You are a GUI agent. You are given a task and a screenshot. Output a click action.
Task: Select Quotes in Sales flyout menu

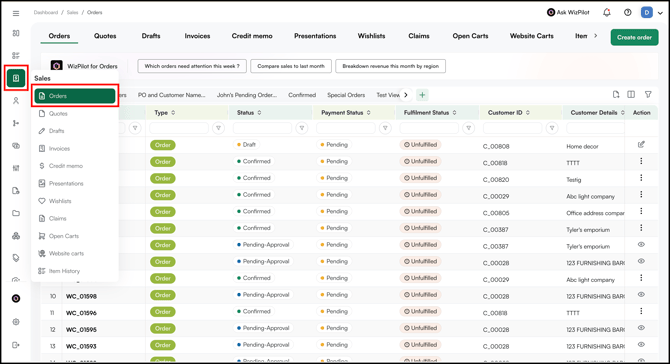point(75,114)
